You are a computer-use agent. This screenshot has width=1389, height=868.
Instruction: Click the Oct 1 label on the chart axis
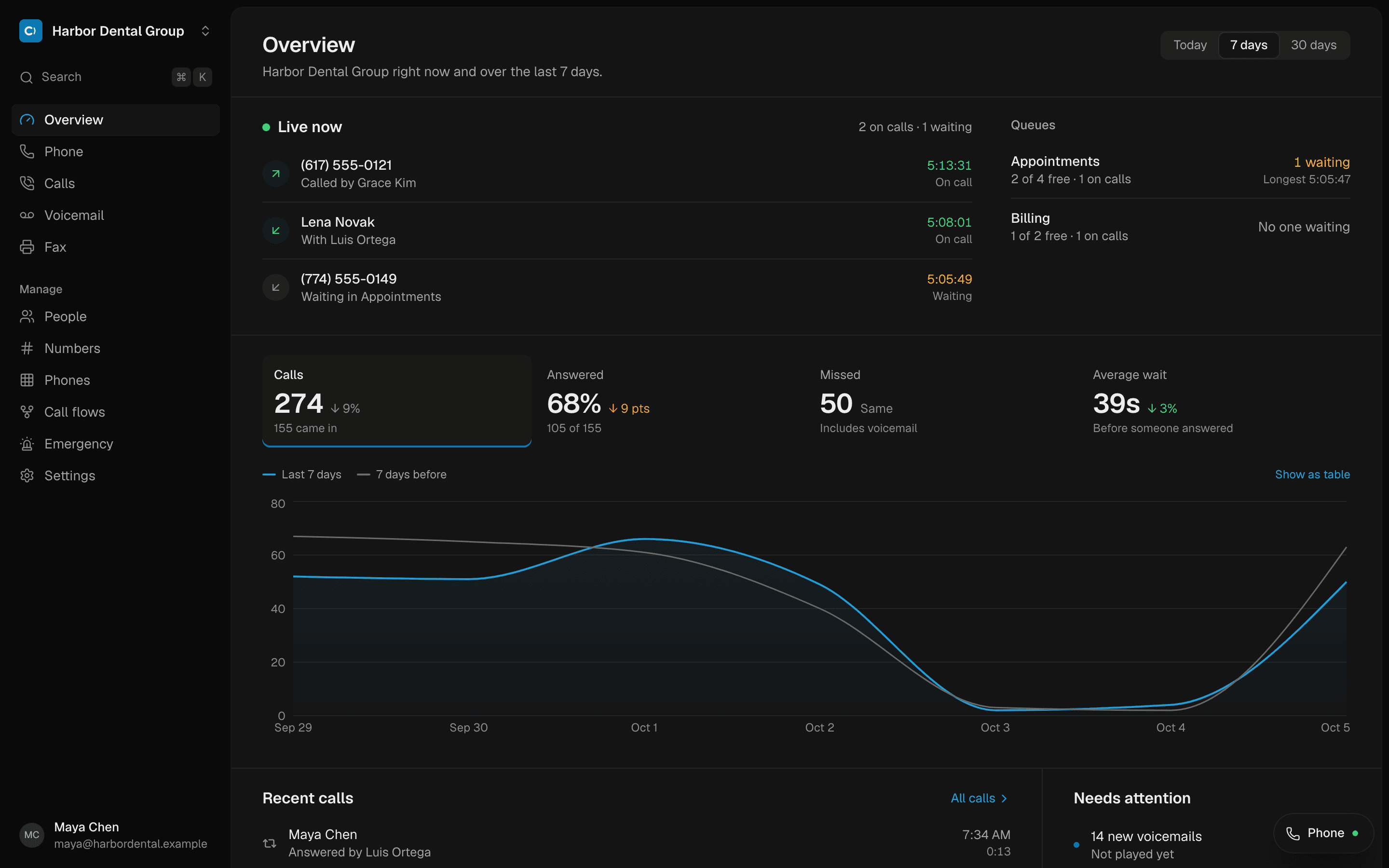click(644, 727)
